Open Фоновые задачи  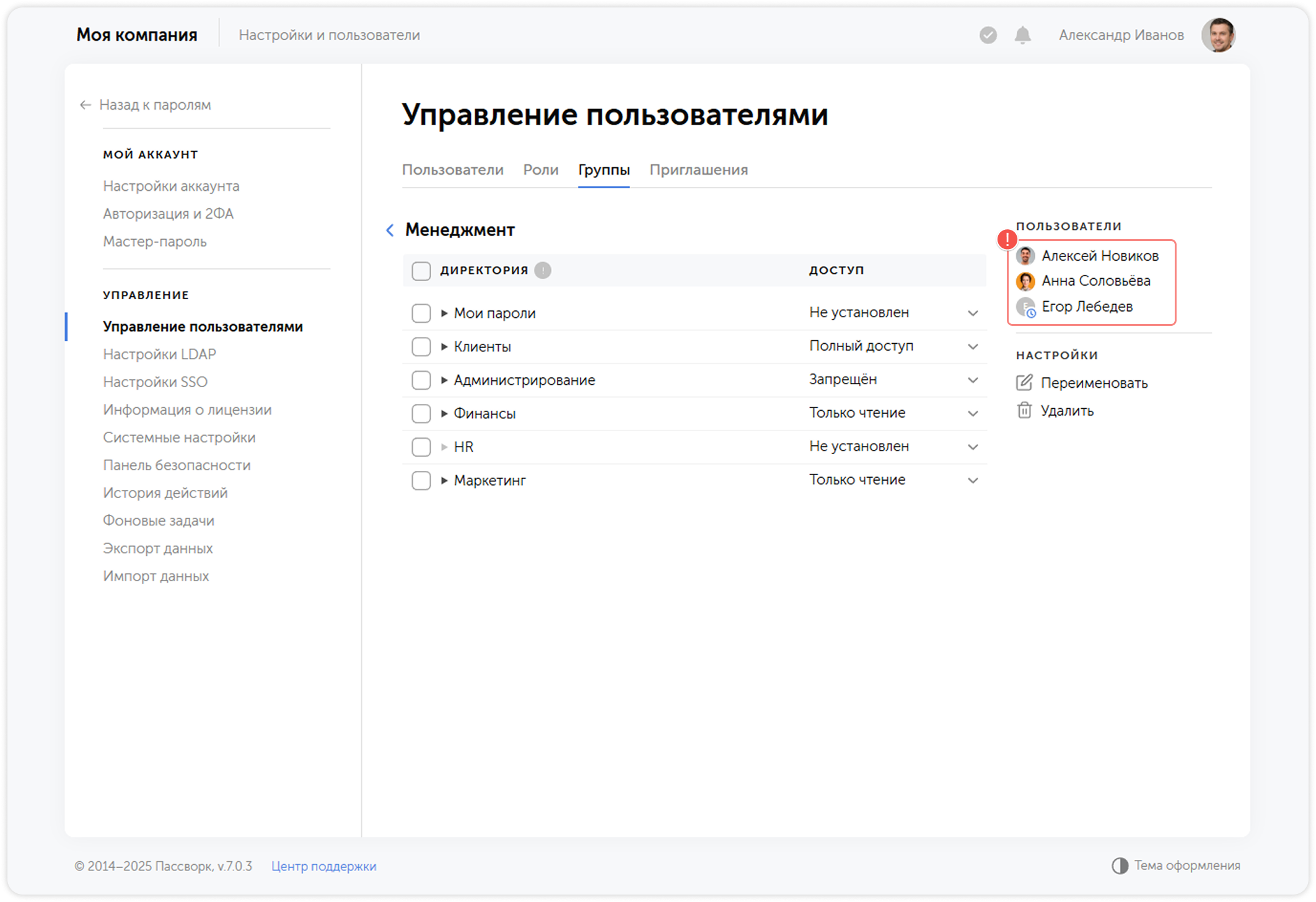159,521
